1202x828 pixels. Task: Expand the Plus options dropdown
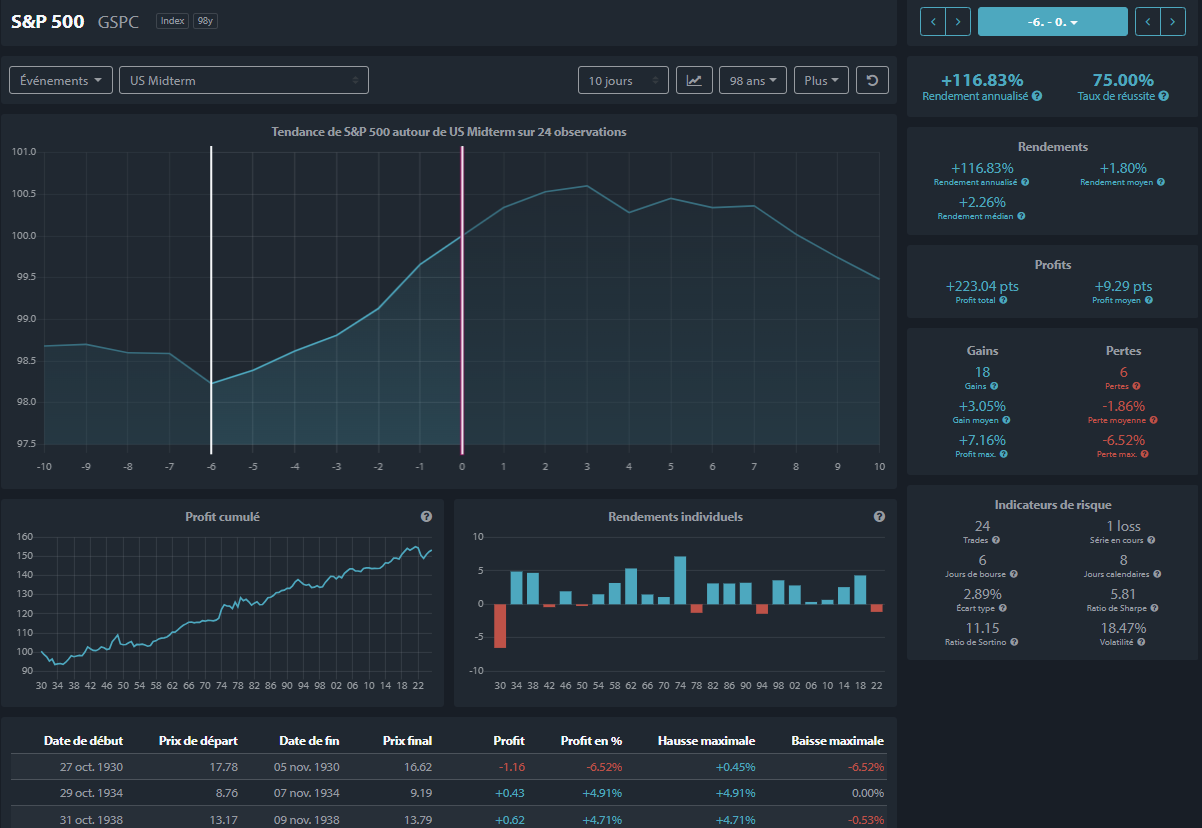(x=821, y=80)
